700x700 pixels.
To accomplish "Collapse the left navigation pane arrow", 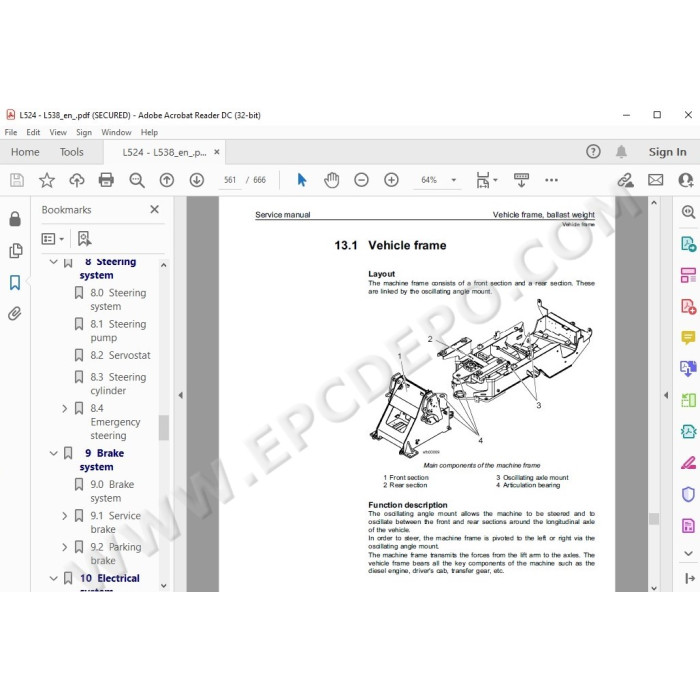I will pos(180,395).
